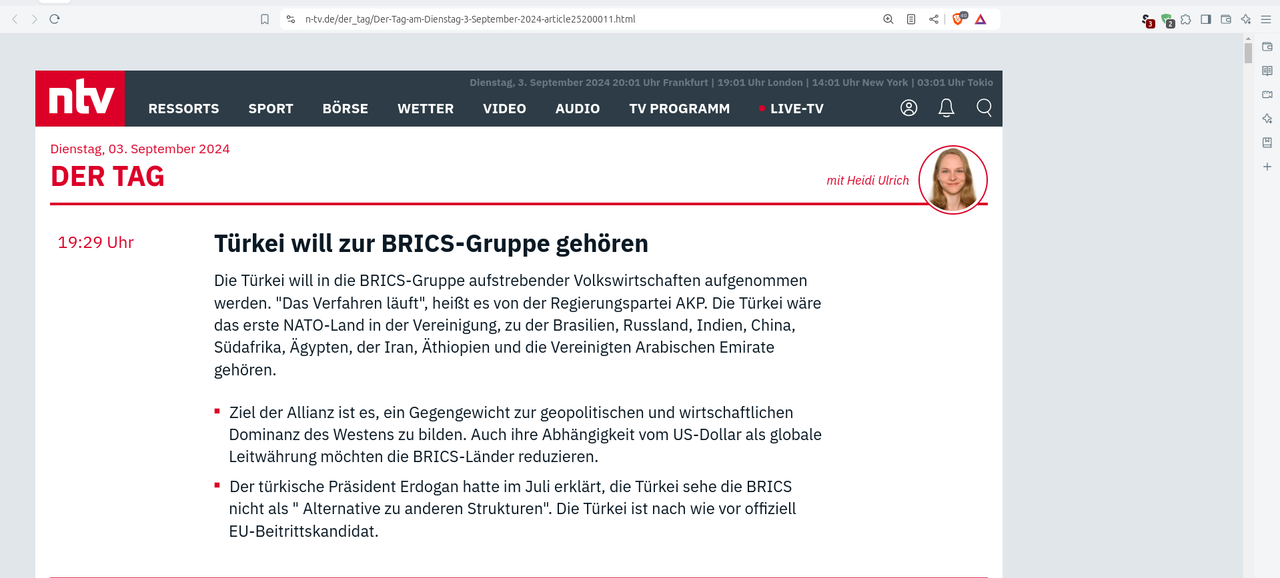Click 'mit Heidi Ulrich' author text

coord(868,180)
